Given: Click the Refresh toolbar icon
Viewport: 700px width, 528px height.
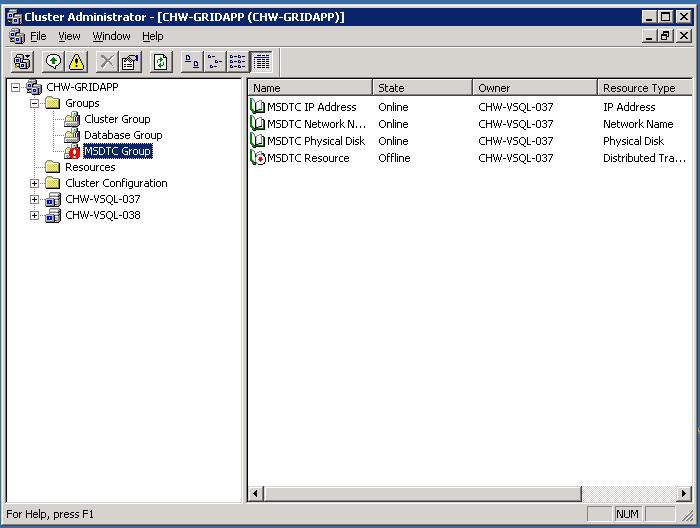Looking at the screenshot, I should [x=161, y=62].
